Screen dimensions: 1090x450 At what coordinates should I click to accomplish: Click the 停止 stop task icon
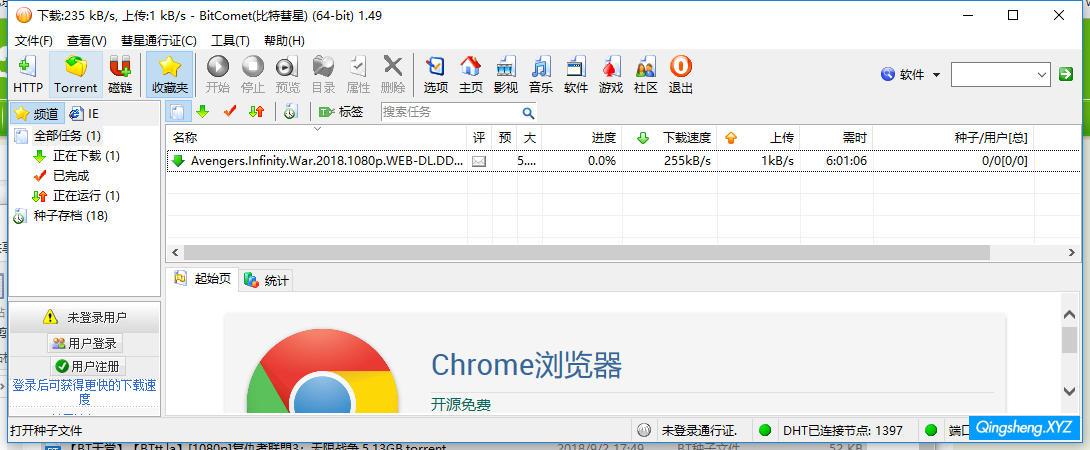(252, 74)
